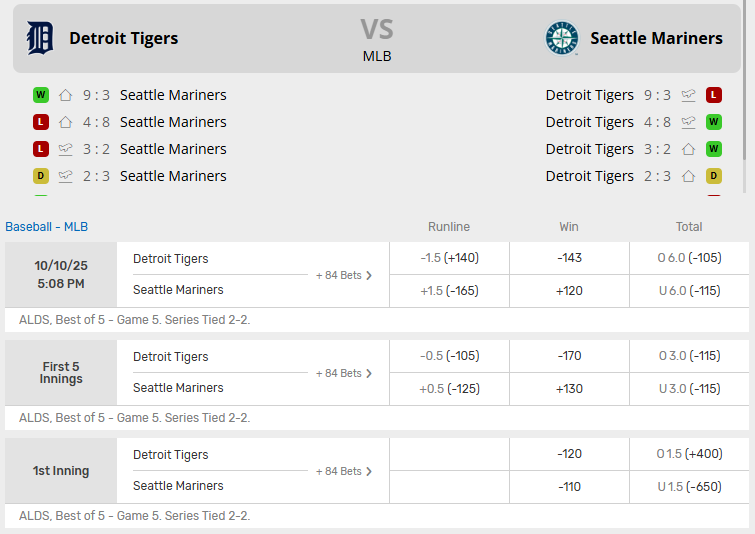The height and width of the screenshot is (534, 755).
Task: Select Seattle Mariners +120 win odds
Action: tap(569, 290)
